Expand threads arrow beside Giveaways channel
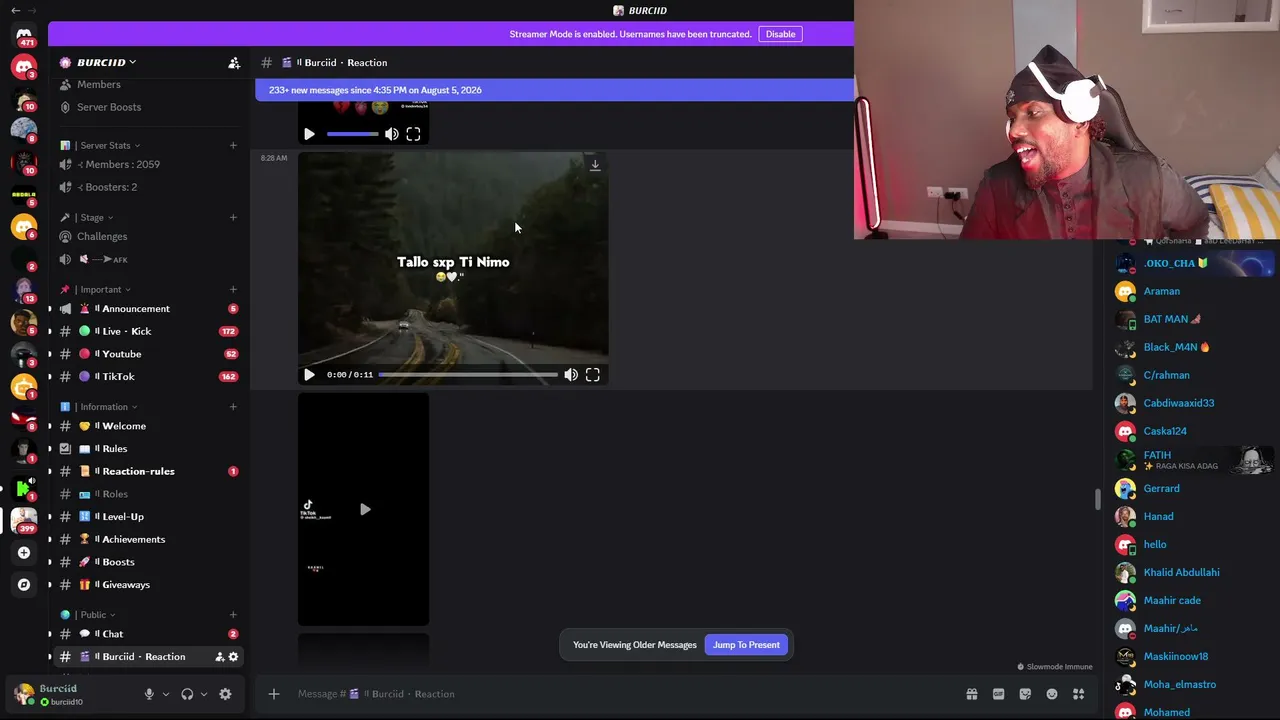Screen dimensions: 1280x720 50,585
